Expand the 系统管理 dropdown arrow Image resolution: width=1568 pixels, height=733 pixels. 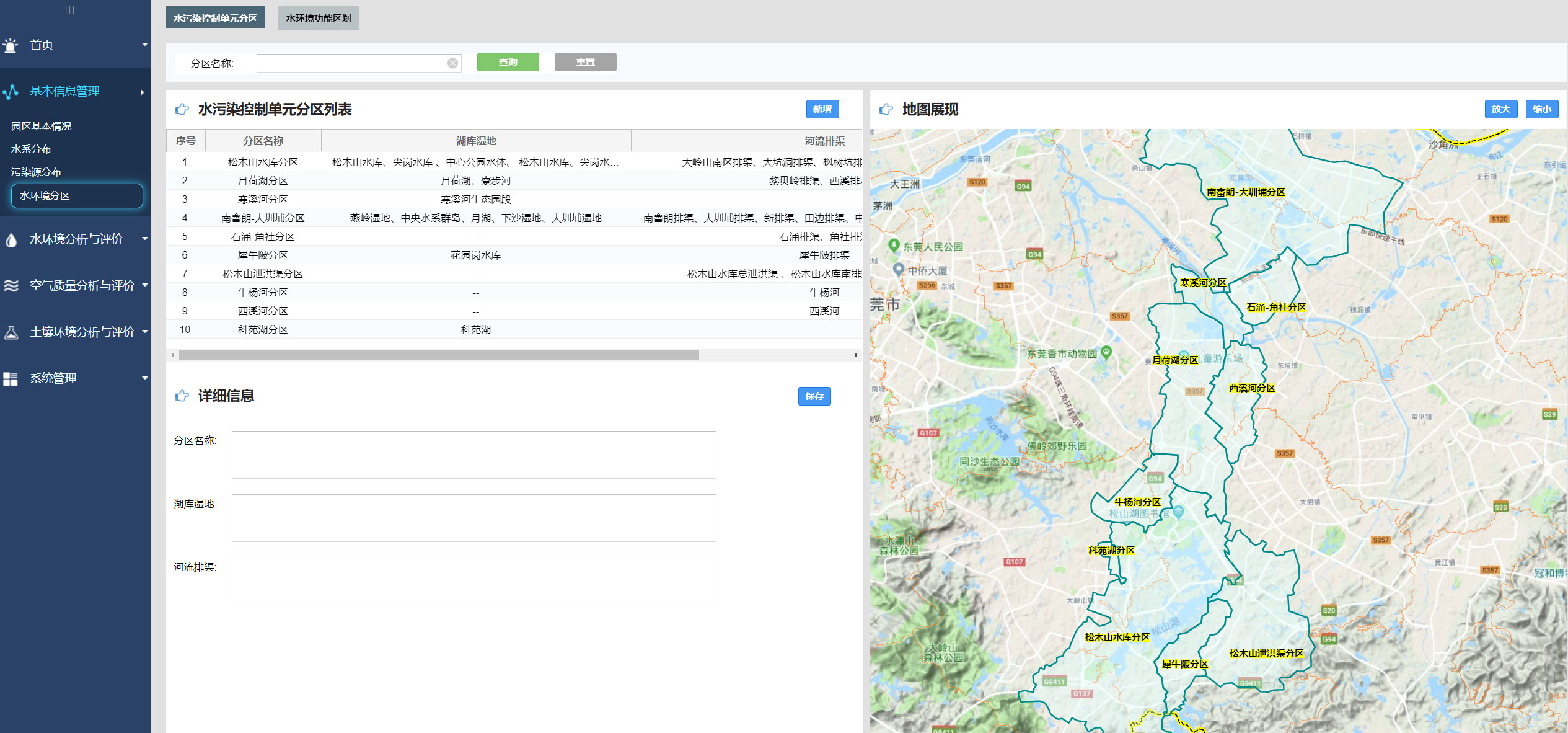(x=144, y=378)
